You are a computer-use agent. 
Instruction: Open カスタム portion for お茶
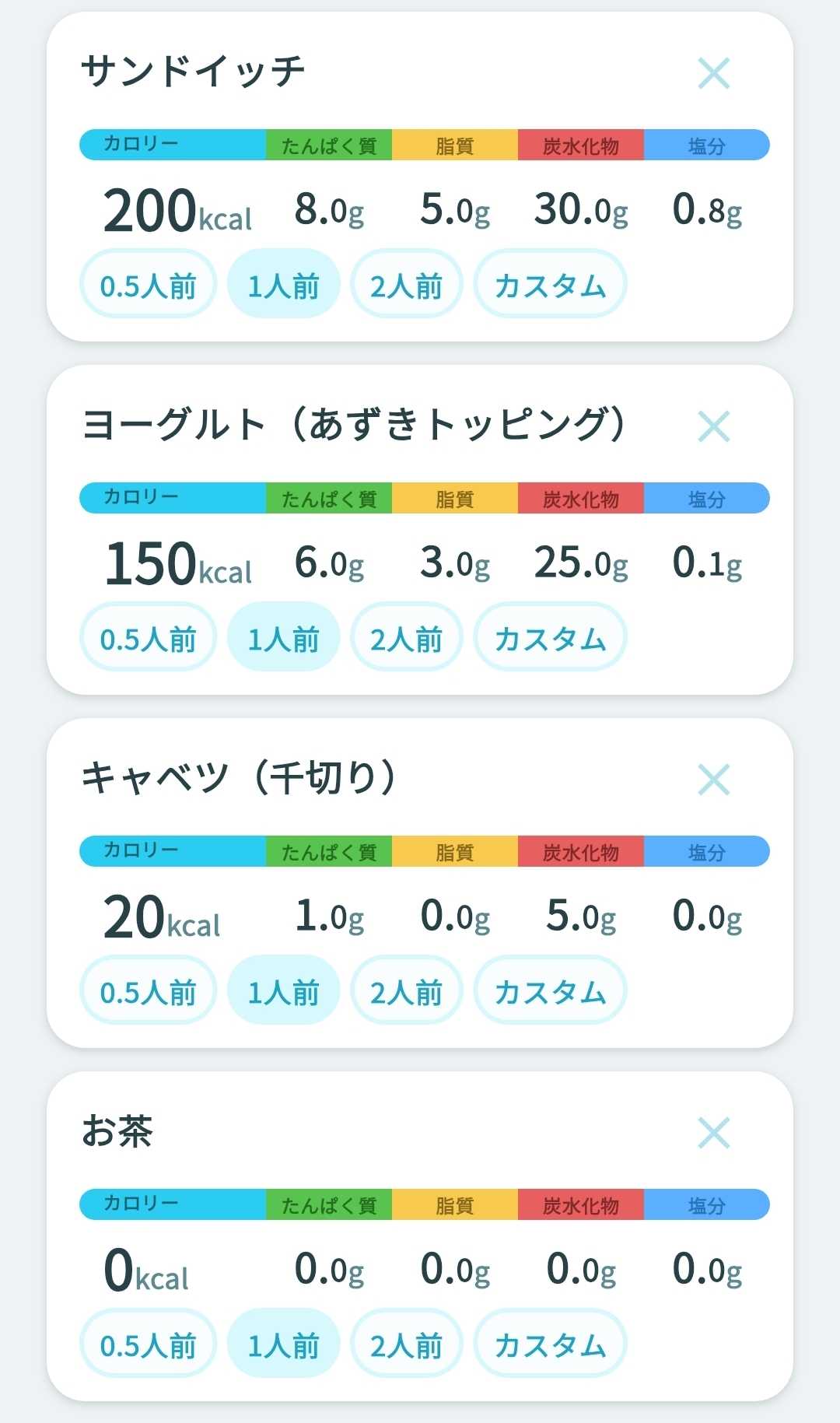550,1344
